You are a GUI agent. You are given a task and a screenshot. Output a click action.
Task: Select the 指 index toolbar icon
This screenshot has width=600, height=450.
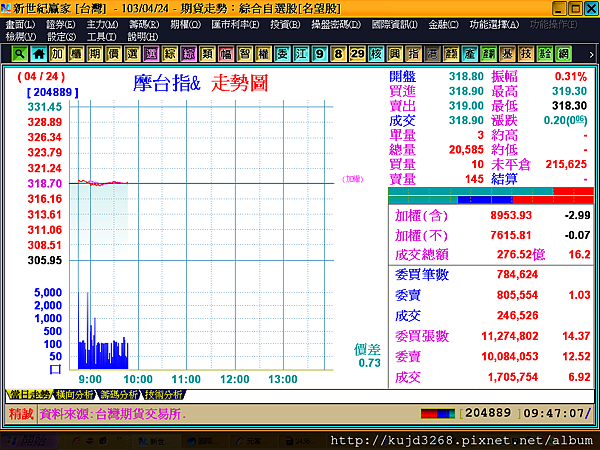point(413,54)
